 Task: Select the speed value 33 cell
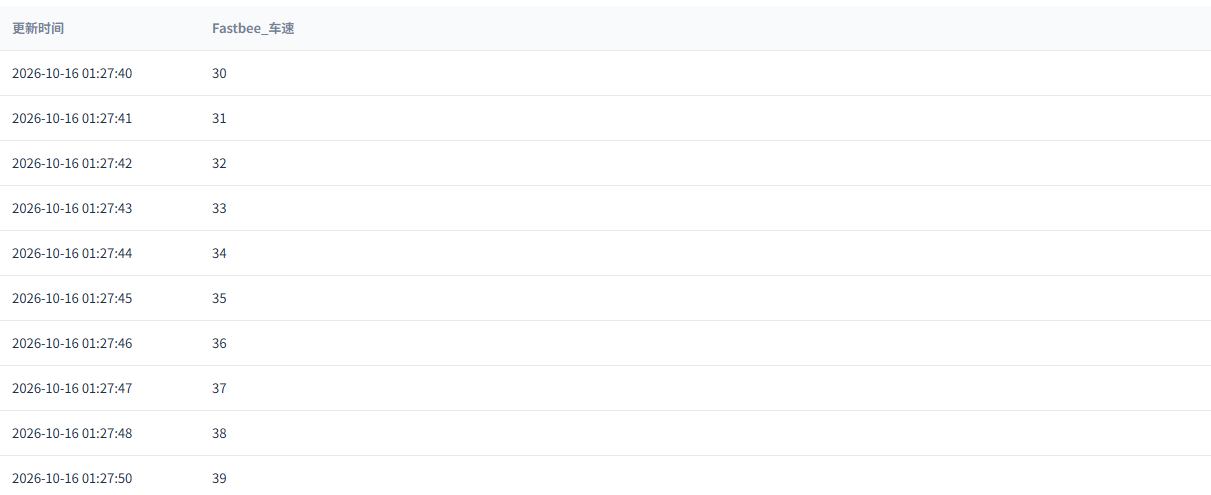(219, 208)
